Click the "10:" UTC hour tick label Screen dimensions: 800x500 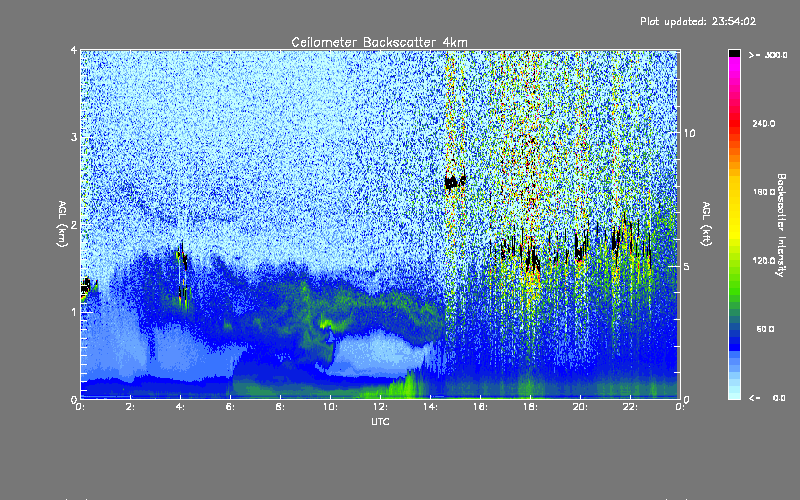[330, 407]
